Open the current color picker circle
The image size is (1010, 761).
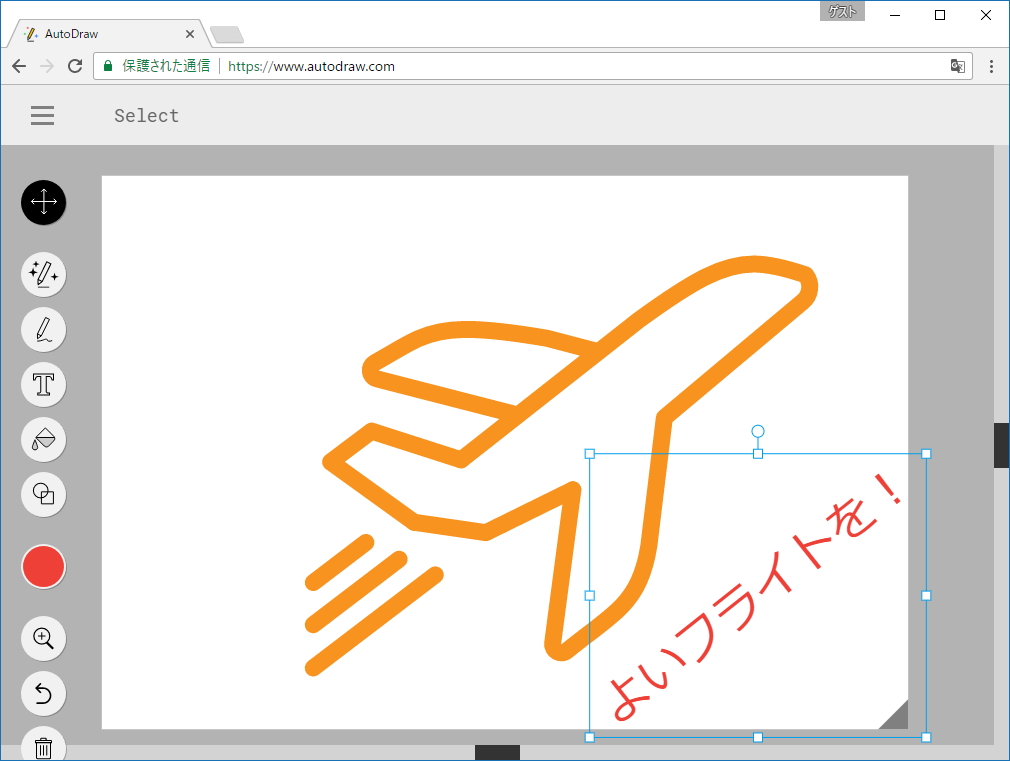43,566
